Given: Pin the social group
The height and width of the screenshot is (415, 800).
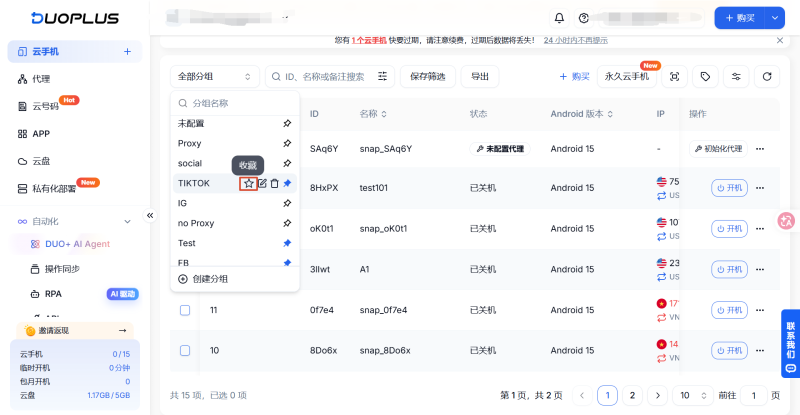Looking at the screenshot, I should pyautogui.click(x=287, y=163).
